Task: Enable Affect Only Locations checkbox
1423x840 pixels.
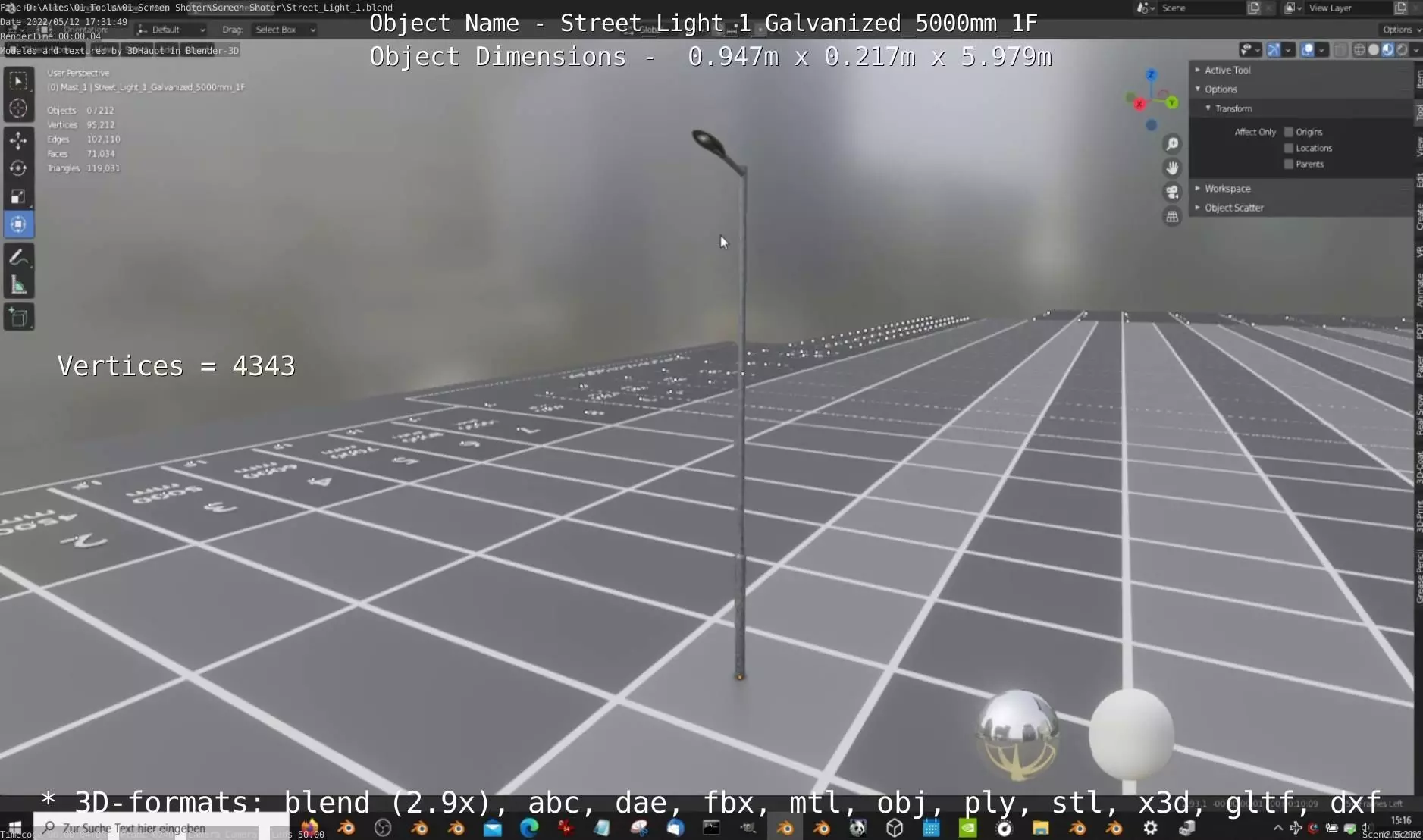Action: [1288, 148]
